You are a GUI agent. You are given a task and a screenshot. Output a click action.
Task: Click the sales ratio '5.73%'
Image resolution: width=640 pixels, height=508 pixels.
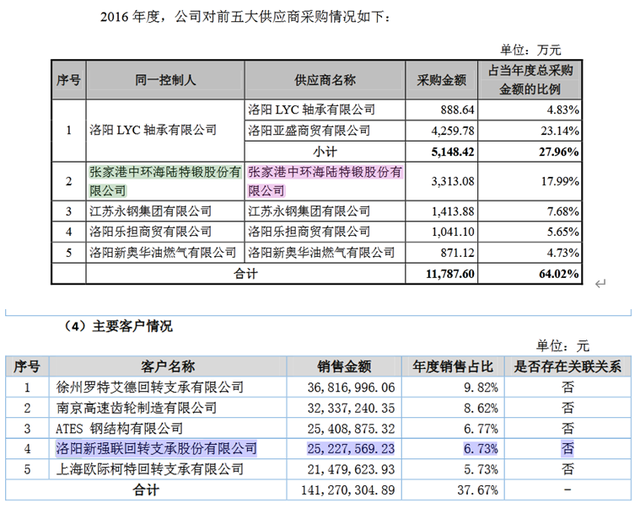point(481,470)
